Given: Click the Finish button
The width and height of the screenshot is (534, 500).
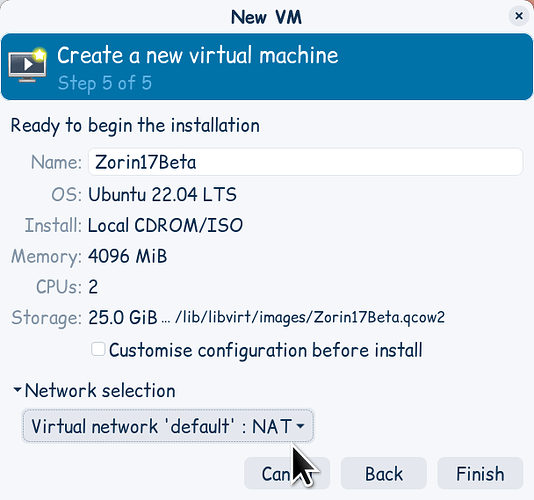Looking at the screenshot, I should coord(480,473).
